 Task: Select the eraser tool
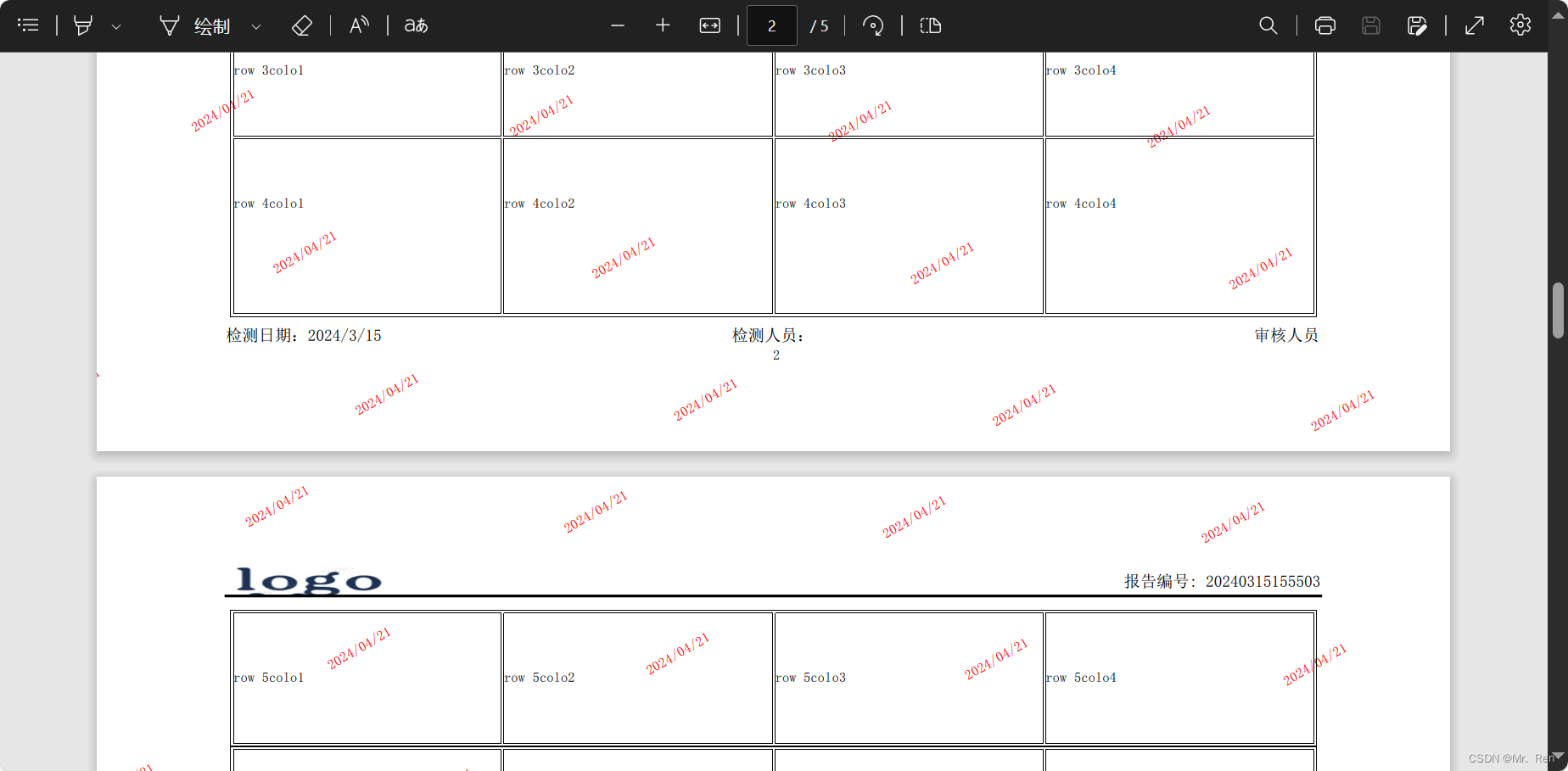[302, 25]
